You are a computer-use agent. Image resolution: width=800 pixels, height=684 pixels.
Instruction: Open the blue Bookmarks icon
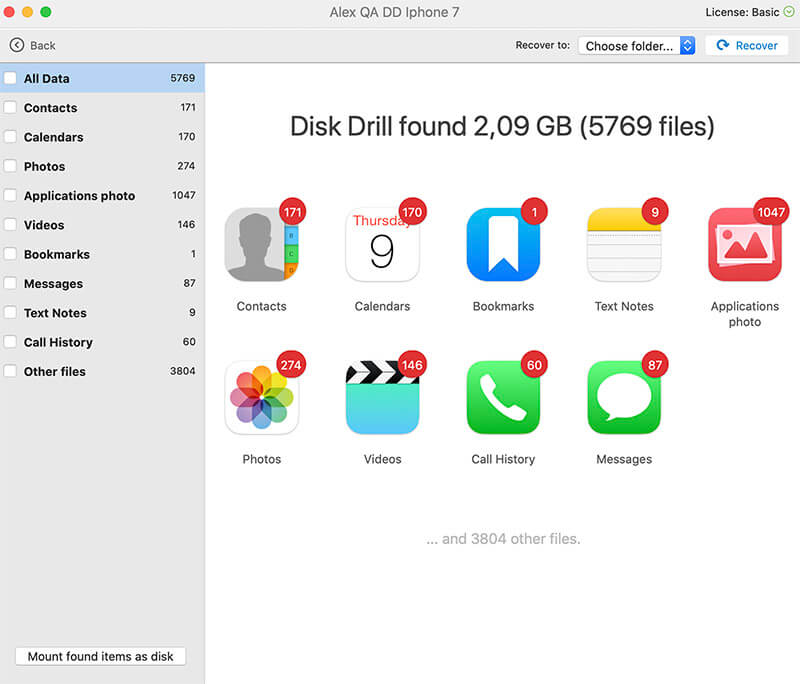tap(503, 244)
